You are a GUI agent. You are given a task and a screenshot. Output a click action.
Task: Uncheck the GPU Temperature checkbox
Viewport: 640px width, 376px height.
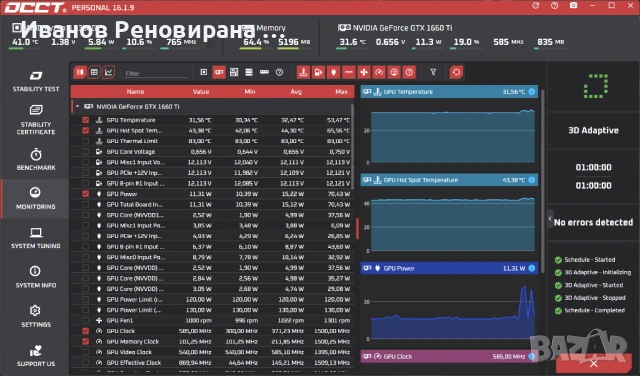pyautogui.click(x=85, y=120)
